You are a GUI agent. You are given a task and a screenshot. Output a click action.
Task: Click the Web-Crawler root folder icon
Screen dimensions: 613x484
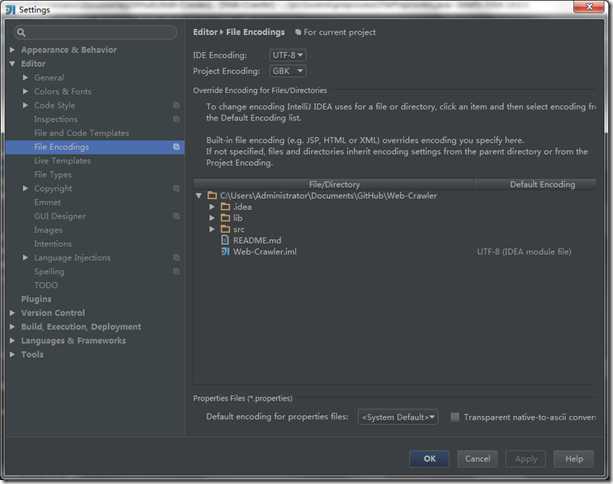coord(212,195)
